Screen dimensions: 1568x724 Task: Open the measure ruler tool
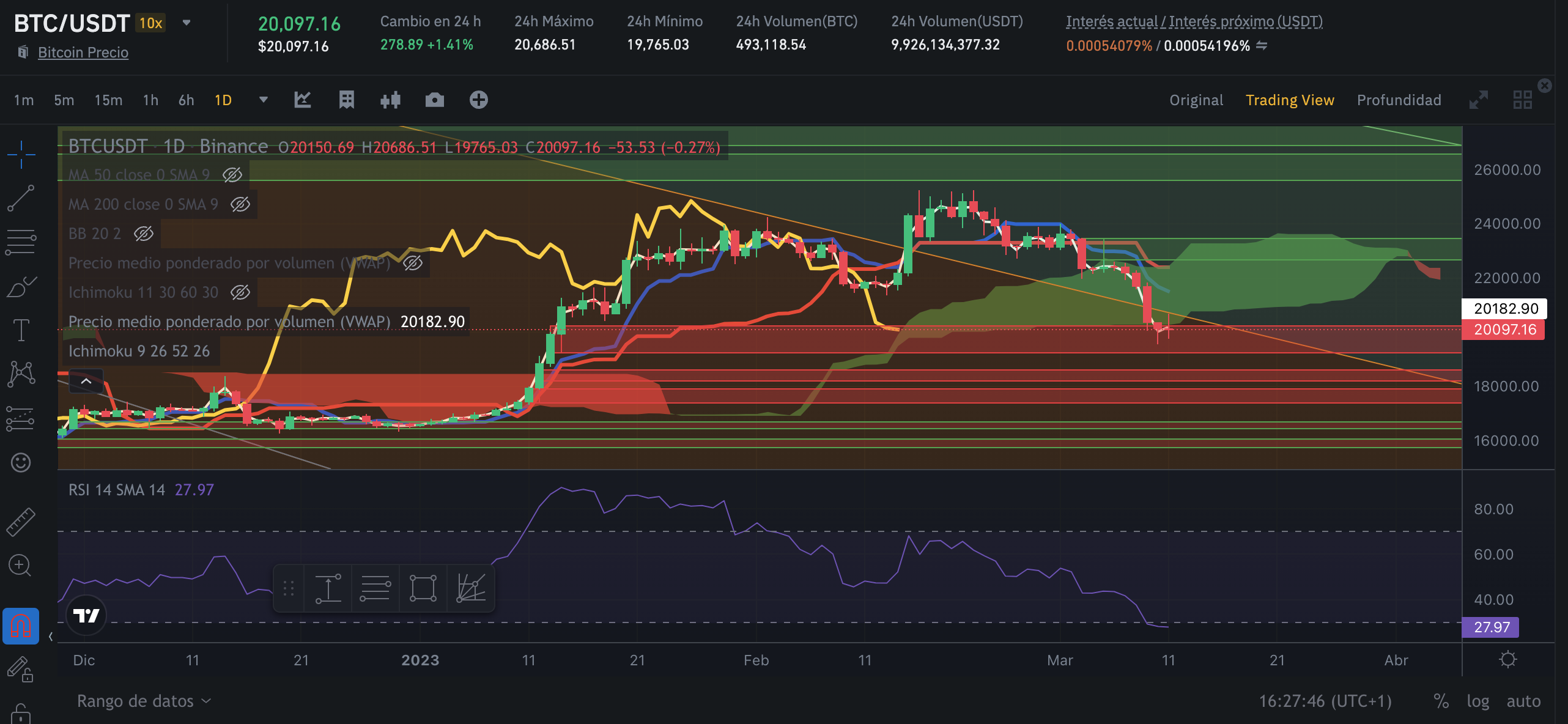[x=21, y=522]
